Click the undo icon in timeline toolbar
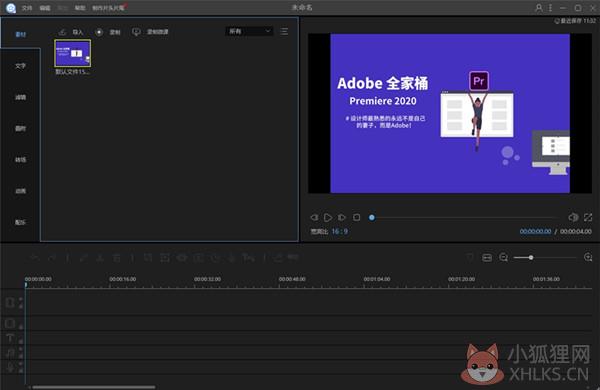Image resolution: width=600 pixels, height=390 pixels. pyautogui.click(x=35, y=258)
